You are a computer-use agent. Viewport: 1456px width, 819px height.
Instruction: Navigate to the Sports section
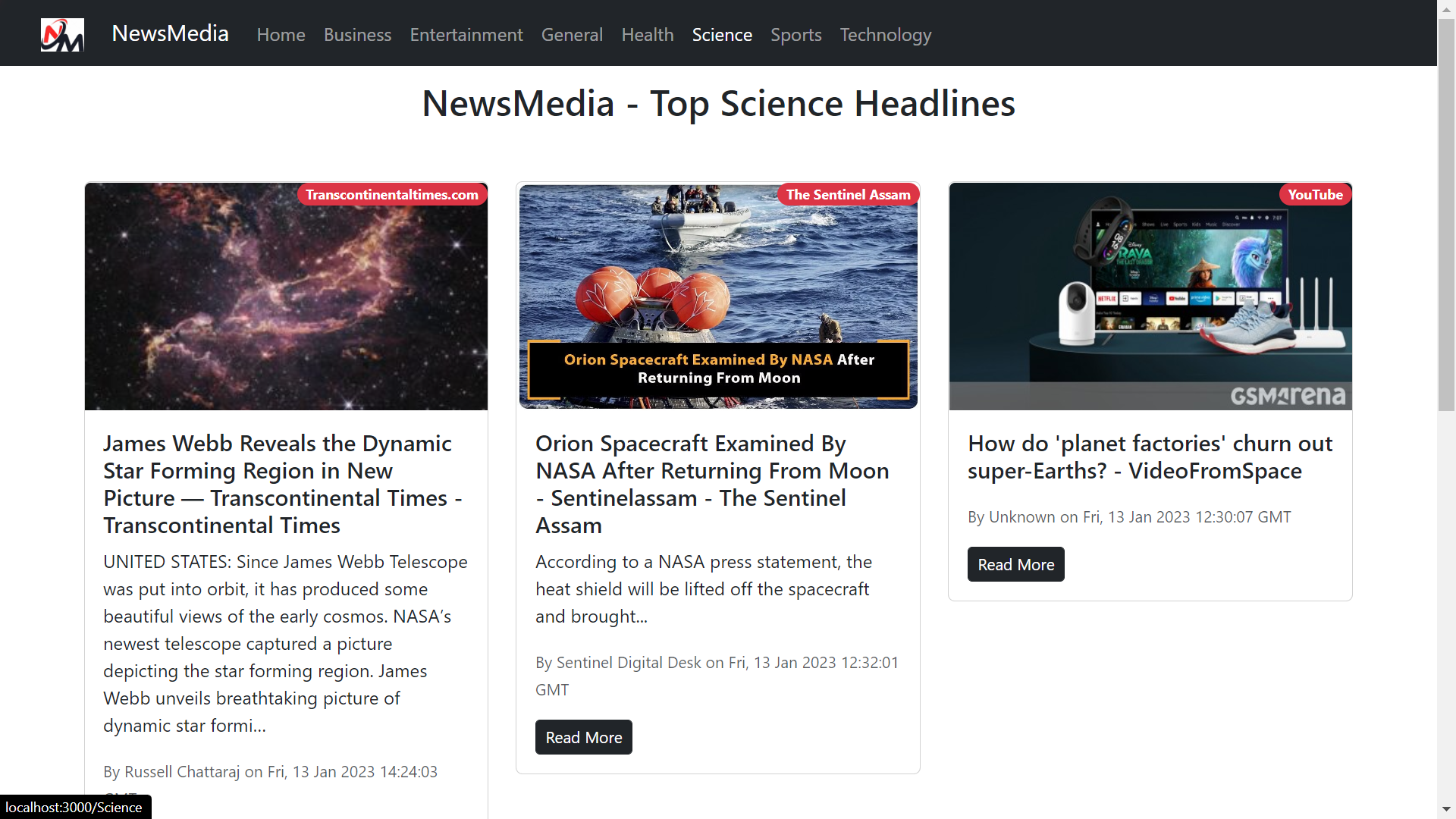(795, 35)
